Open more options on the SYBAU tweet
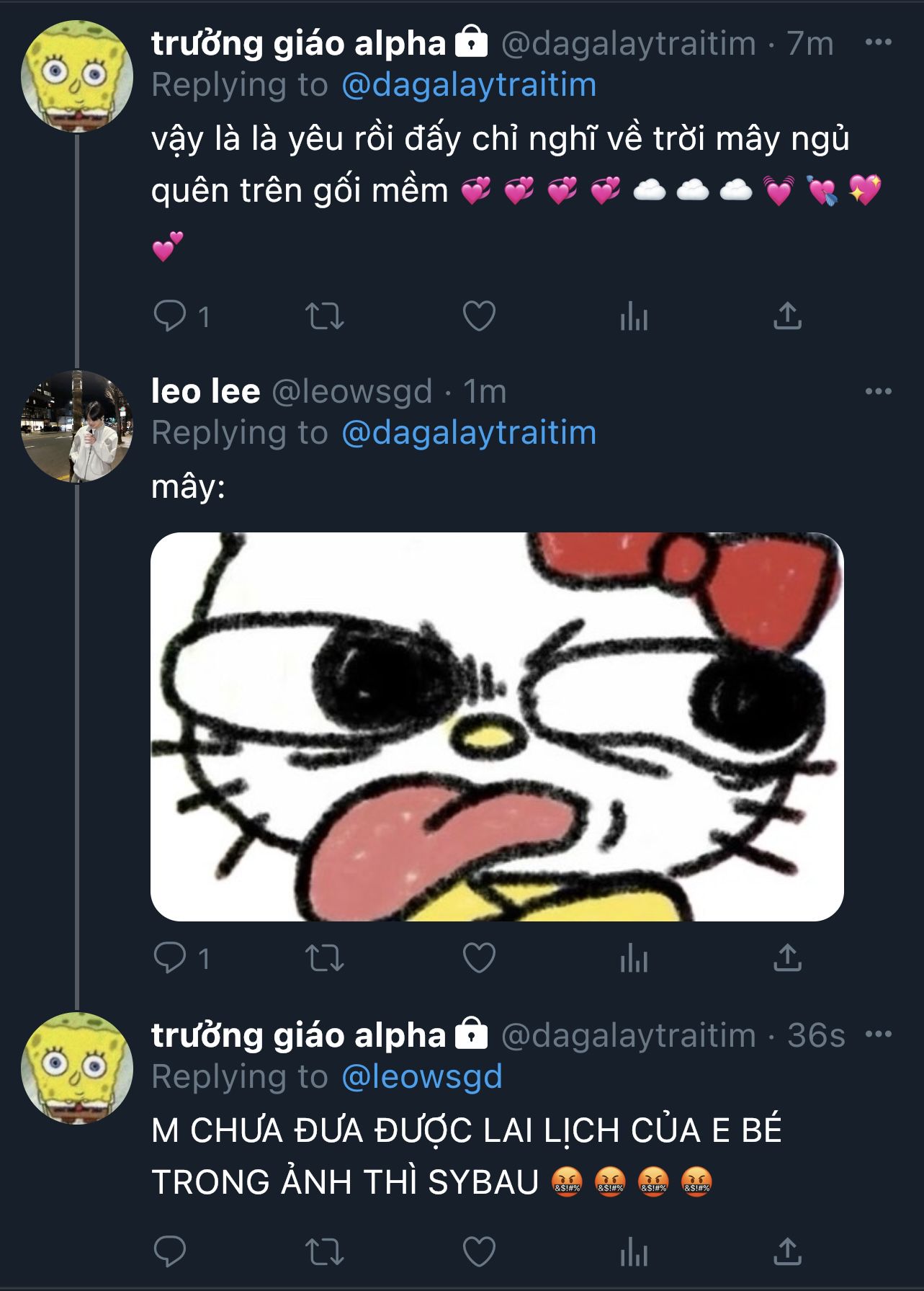 coord(878,1035)
